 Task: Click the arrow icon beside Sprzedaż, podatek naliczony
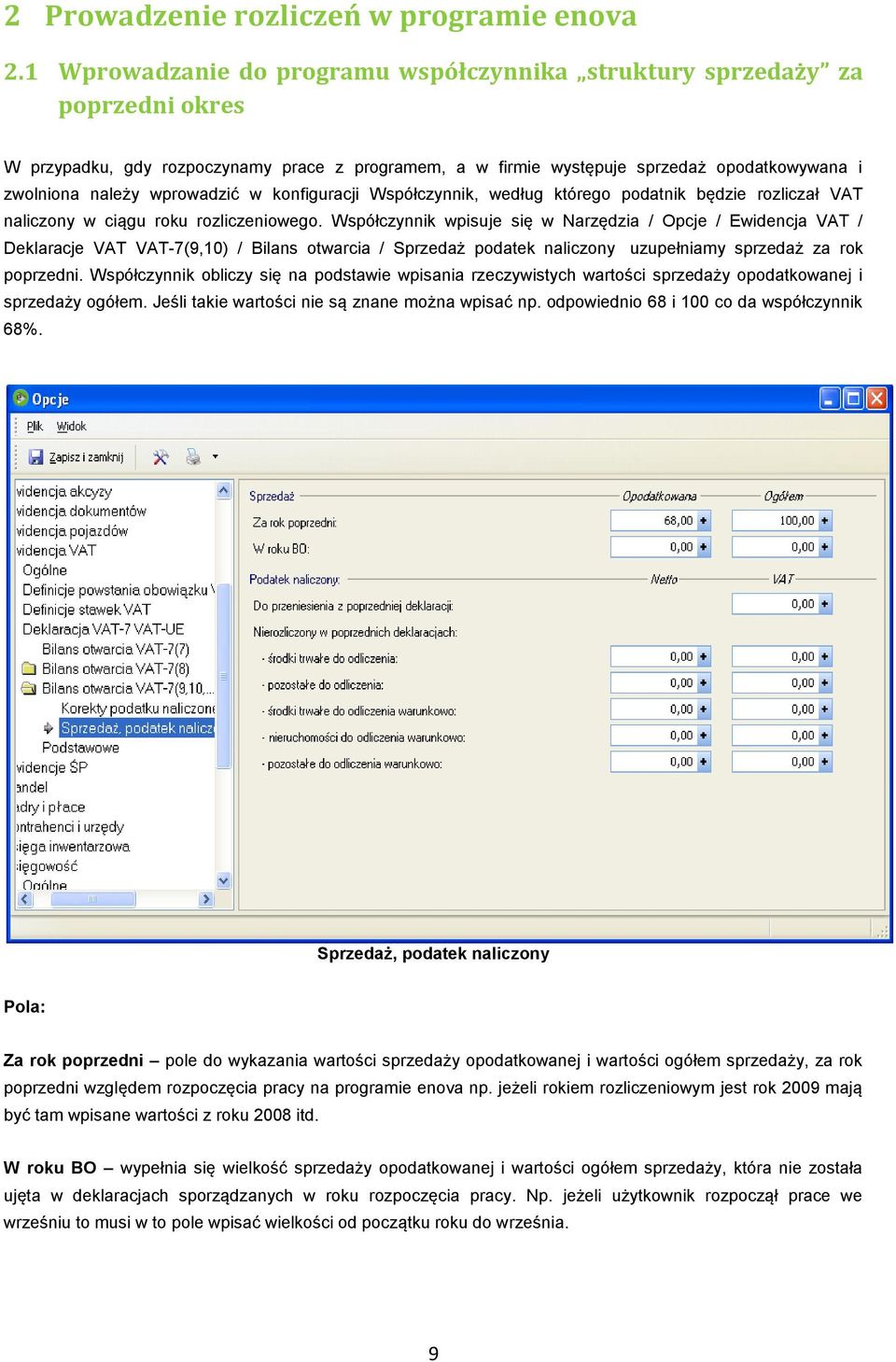[49, 728]
